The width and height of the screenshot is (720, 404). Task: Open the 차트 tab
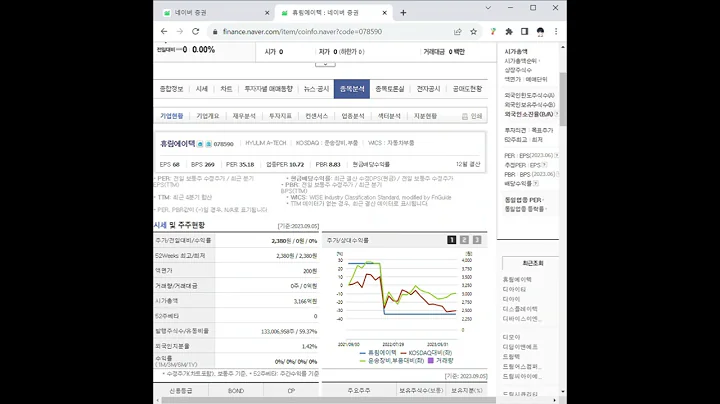(x=226, y=89)
